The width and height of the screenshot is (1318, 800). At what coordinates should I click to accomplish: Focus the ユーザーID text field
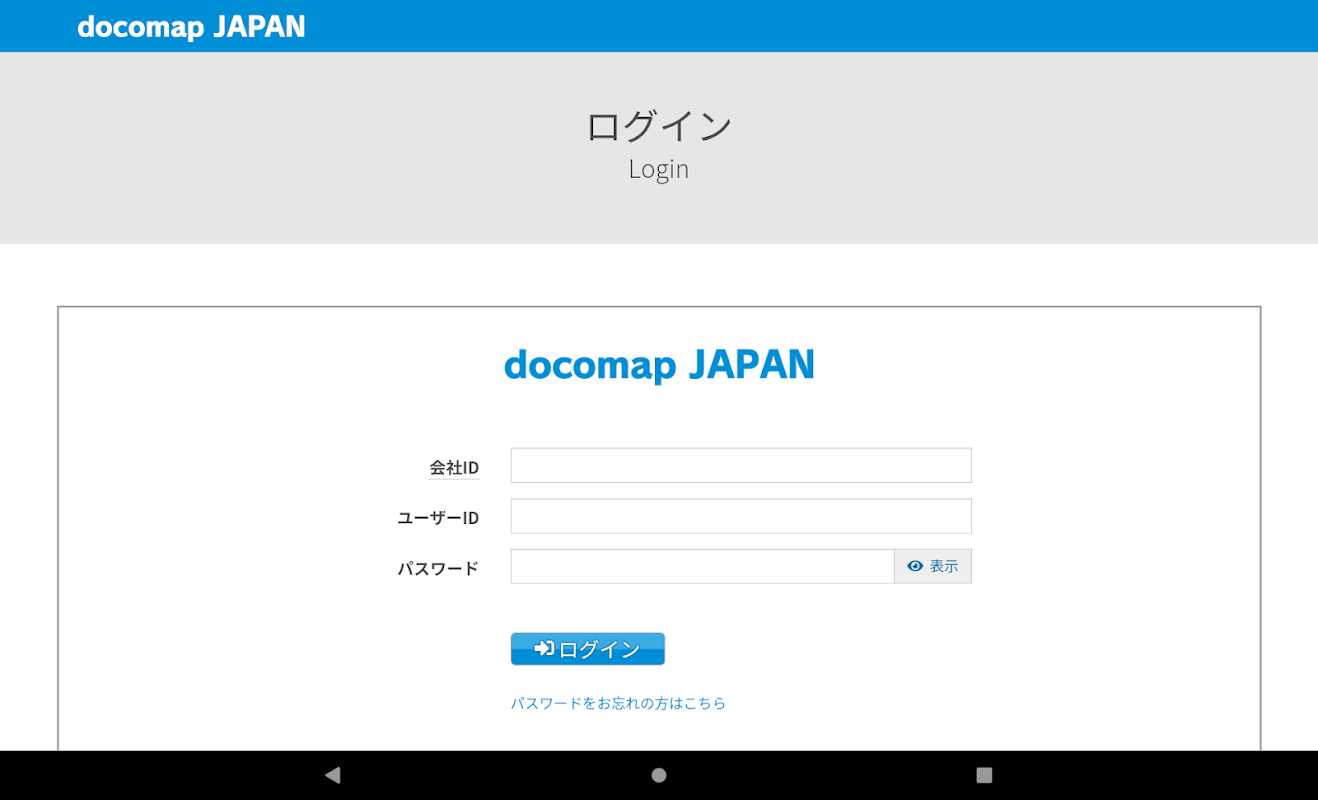(741, 516)
